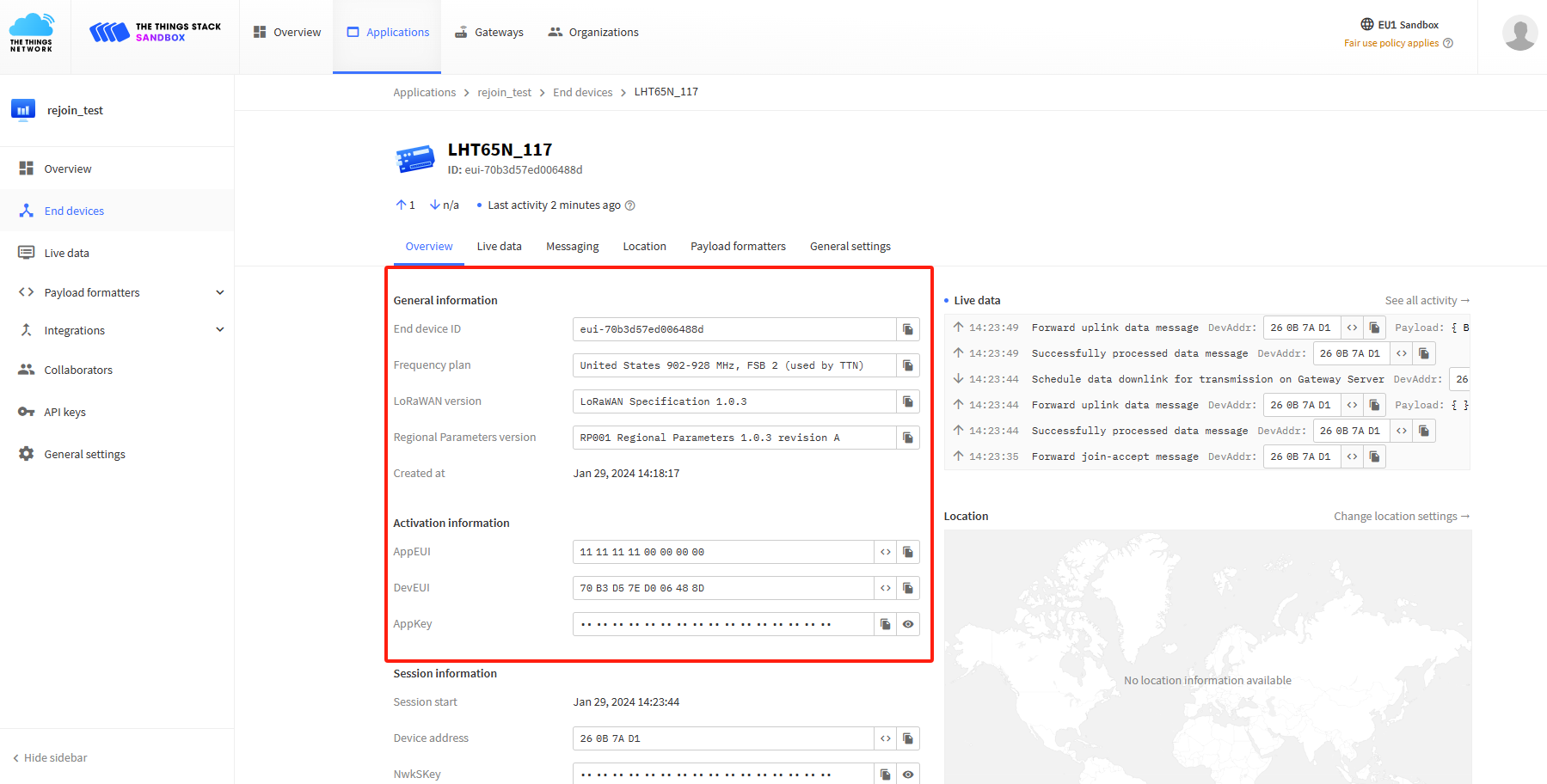This screenshot has width=1547, height=784.
Task: Copy the Regional Parameters version value
Action: tap(908, 438)
